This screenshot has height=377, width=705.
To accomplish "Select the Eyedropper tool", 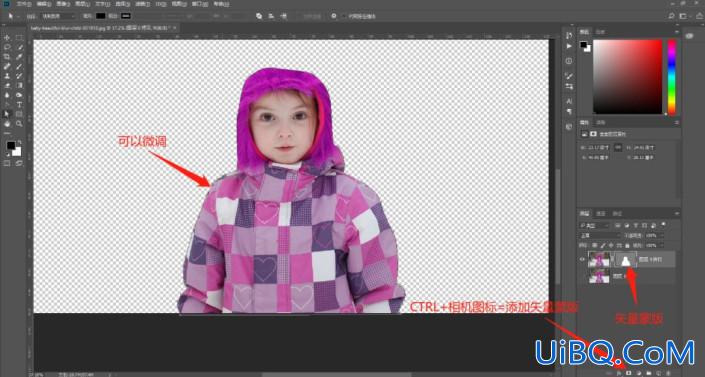I will tap(19, 57).
